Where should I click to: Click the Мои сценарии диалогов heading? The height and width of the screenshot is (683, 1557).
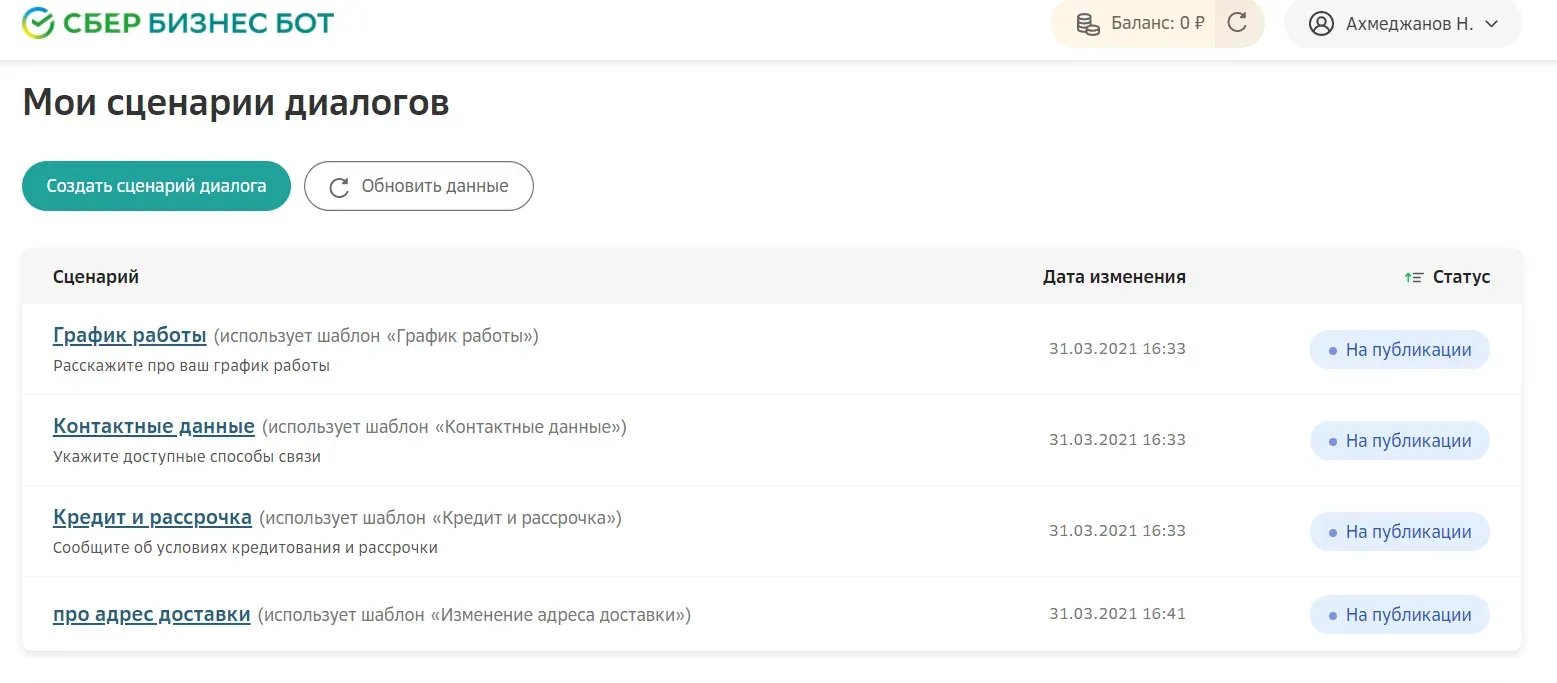coord(236,103)
